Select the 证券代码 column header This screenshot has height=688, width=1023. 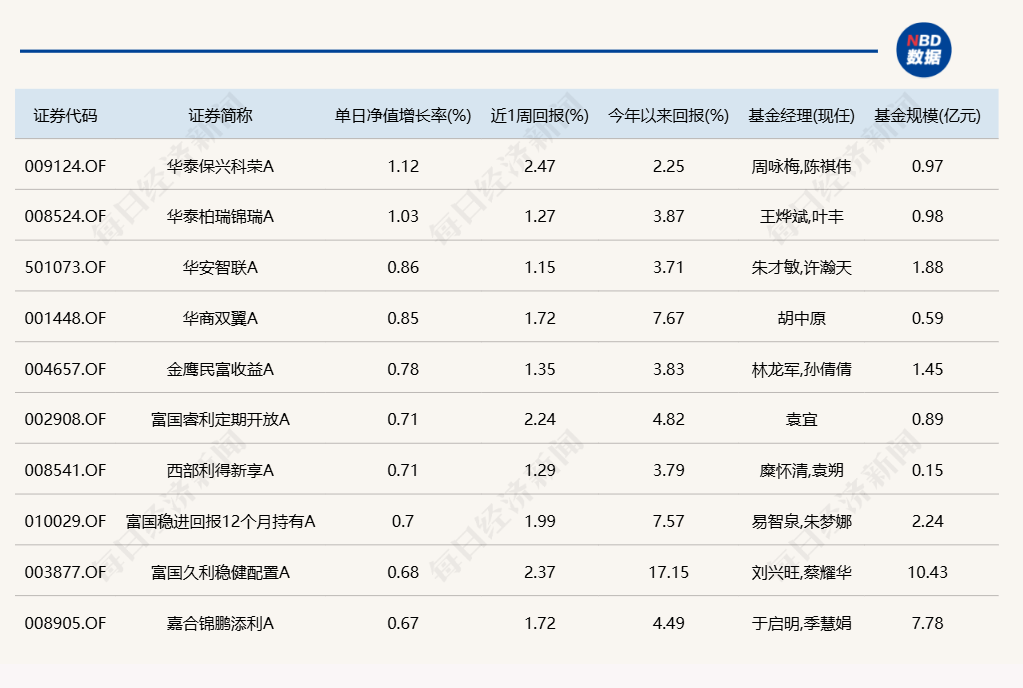click(65, 115)
